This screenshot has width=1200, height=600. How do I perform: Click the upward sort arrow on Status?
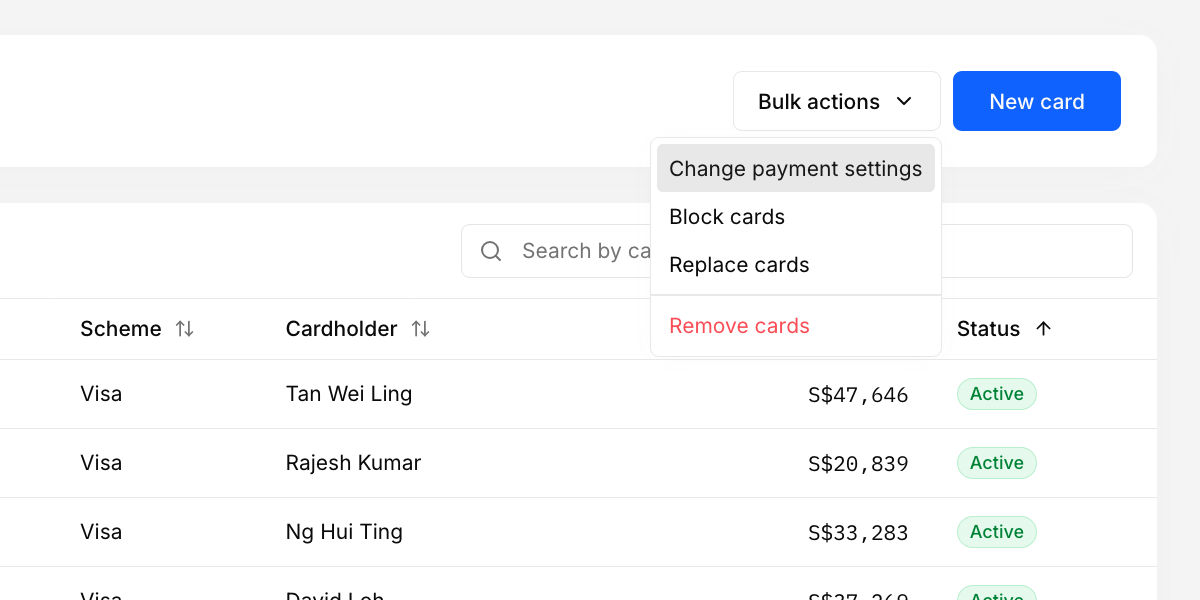(x=1042, y=328)
